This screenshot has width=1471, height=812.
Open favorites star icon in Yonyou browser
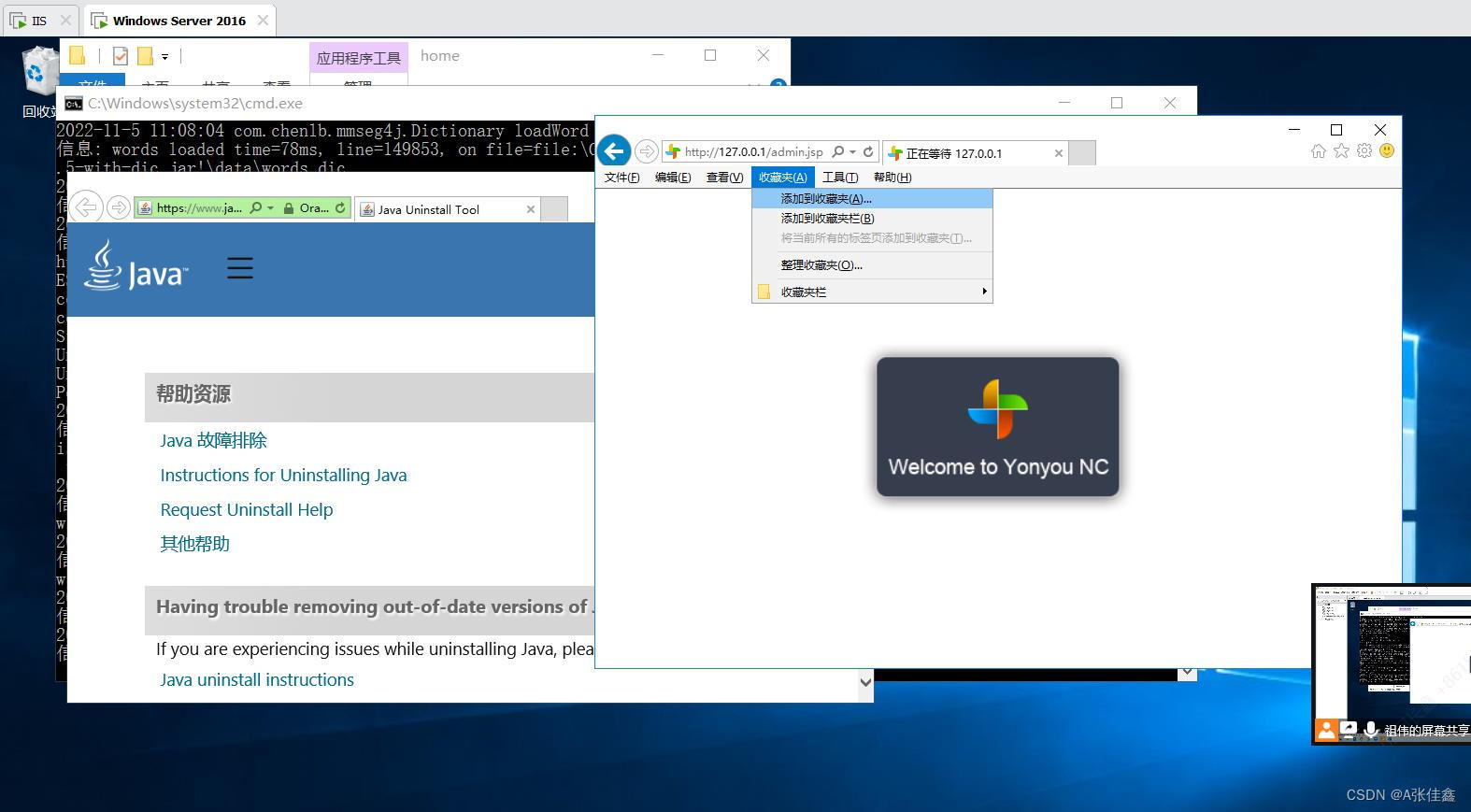(1341, 150)
